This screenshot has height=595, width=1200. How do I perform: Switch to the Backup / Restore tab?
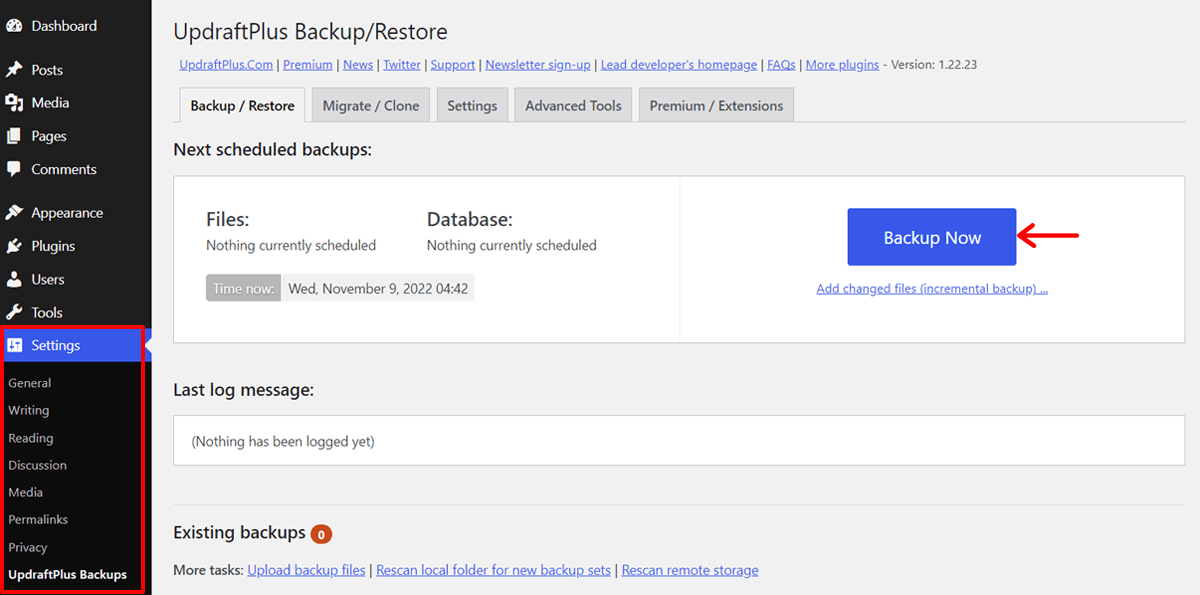(x=243, y=105)
